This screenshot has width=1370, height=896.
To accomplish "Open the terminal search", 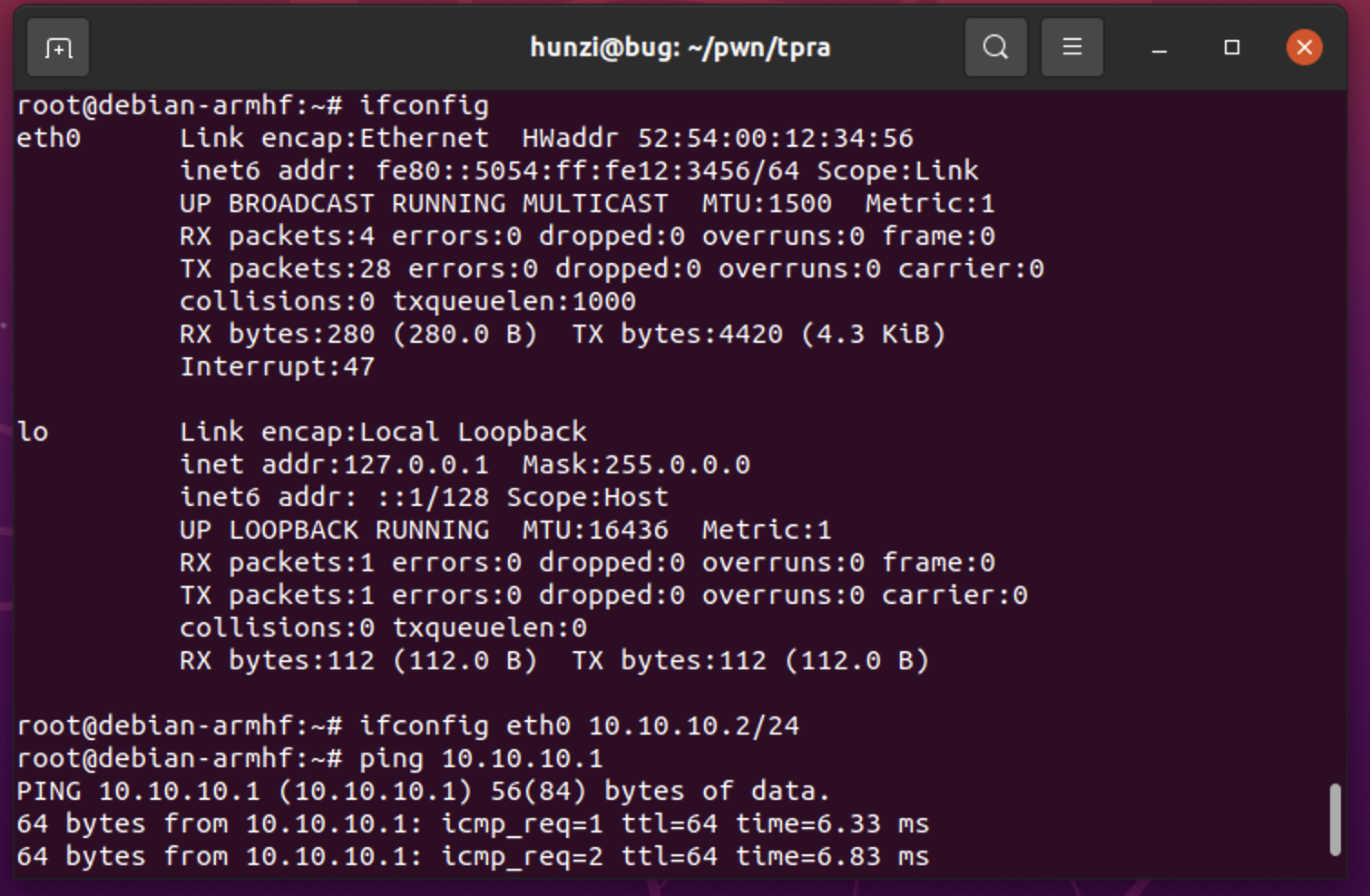I will [x=995, y=47].
